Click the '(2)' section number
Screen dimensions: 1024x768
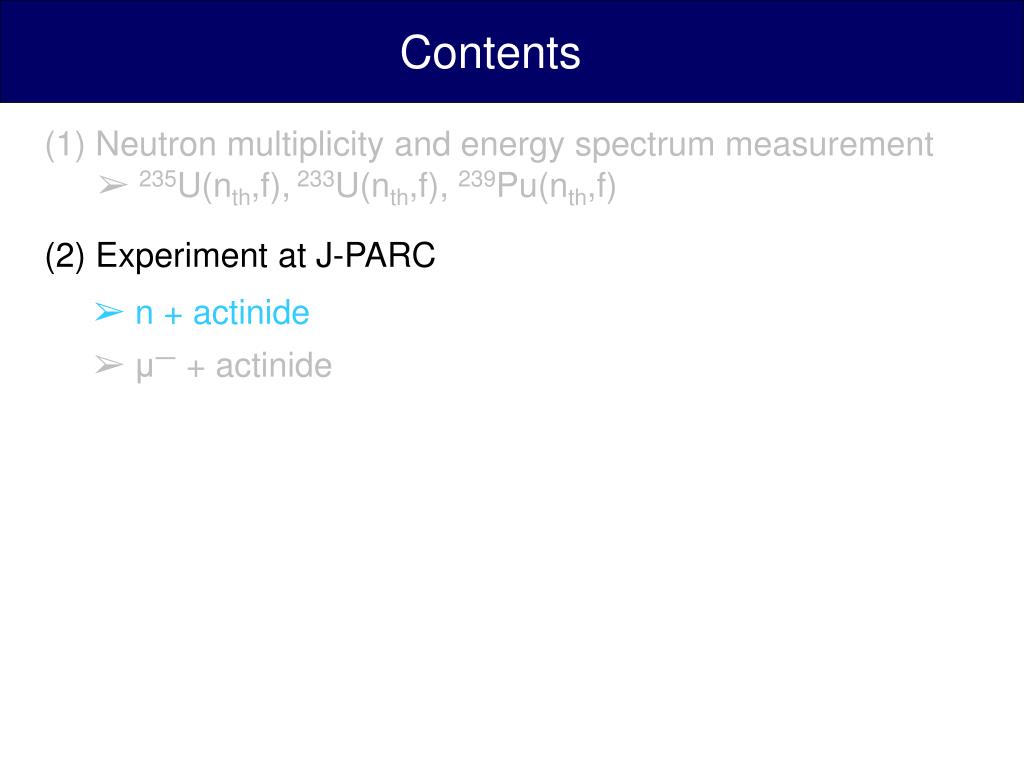point(65,255)
